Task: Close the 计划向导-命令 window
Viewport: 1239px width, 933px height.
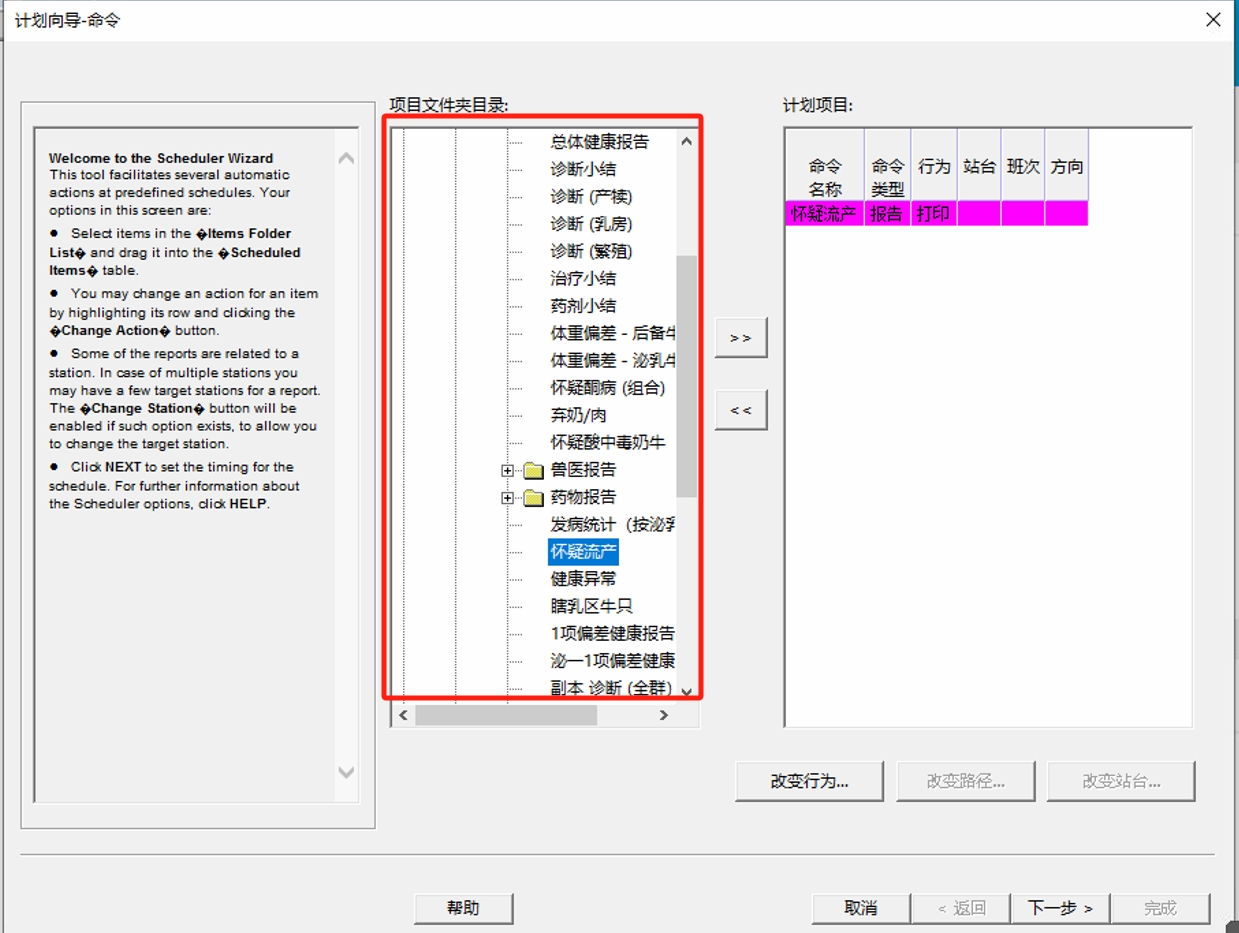Action: click(x=1213, y=20)
